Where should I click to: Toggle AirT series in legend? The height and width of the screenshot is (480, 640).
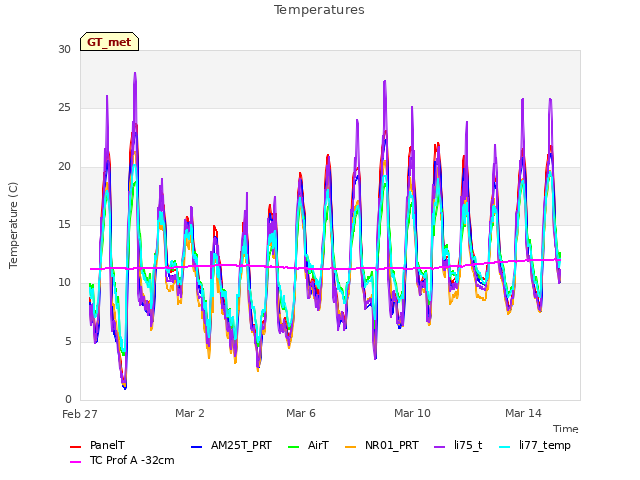318,445
